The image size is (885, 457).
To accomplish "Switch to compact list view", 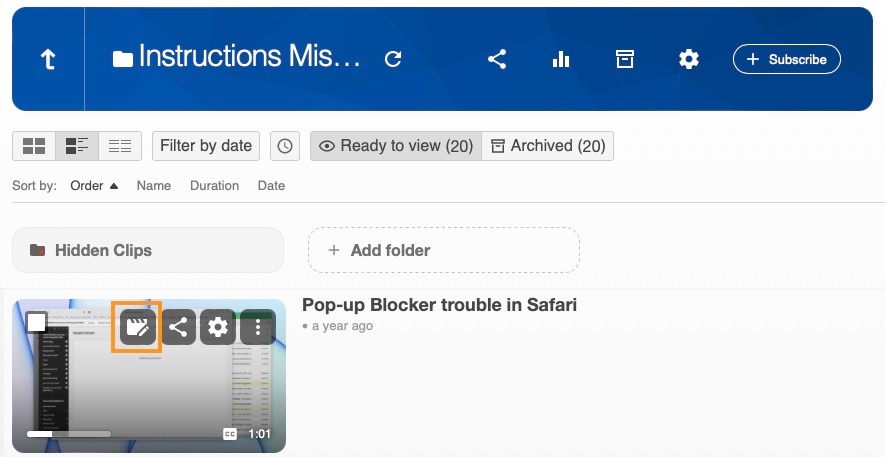I will pyautogui.click(x=120, y=146).
